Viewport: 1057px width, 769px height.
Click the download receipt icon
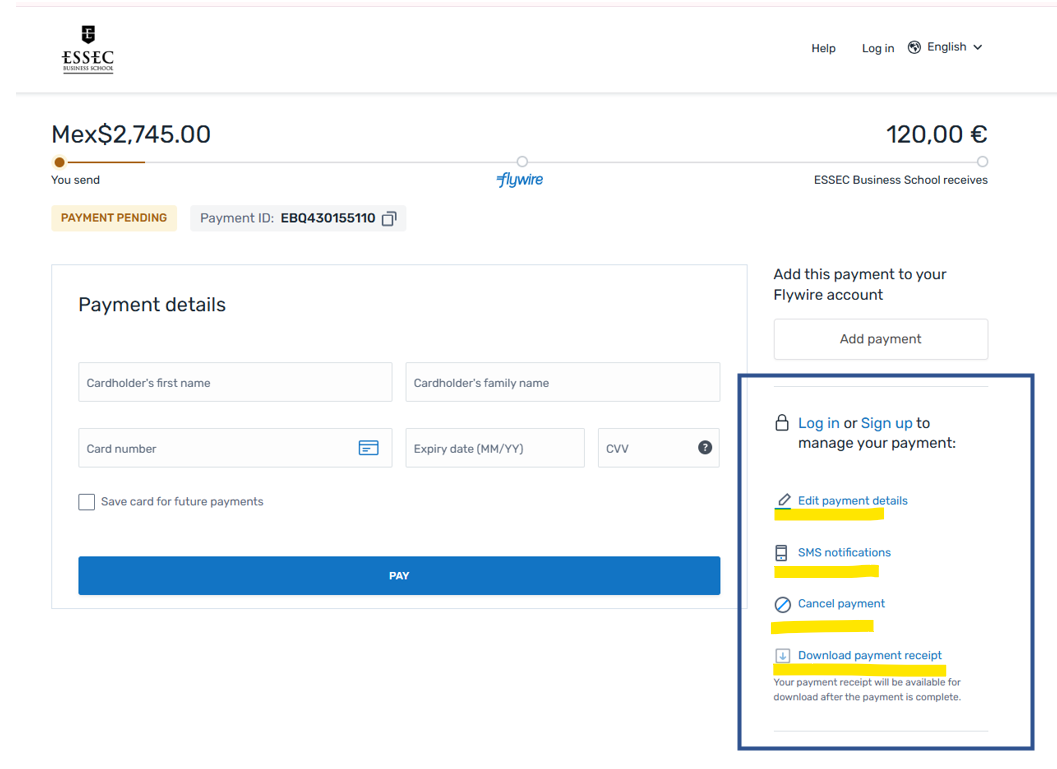782,655
